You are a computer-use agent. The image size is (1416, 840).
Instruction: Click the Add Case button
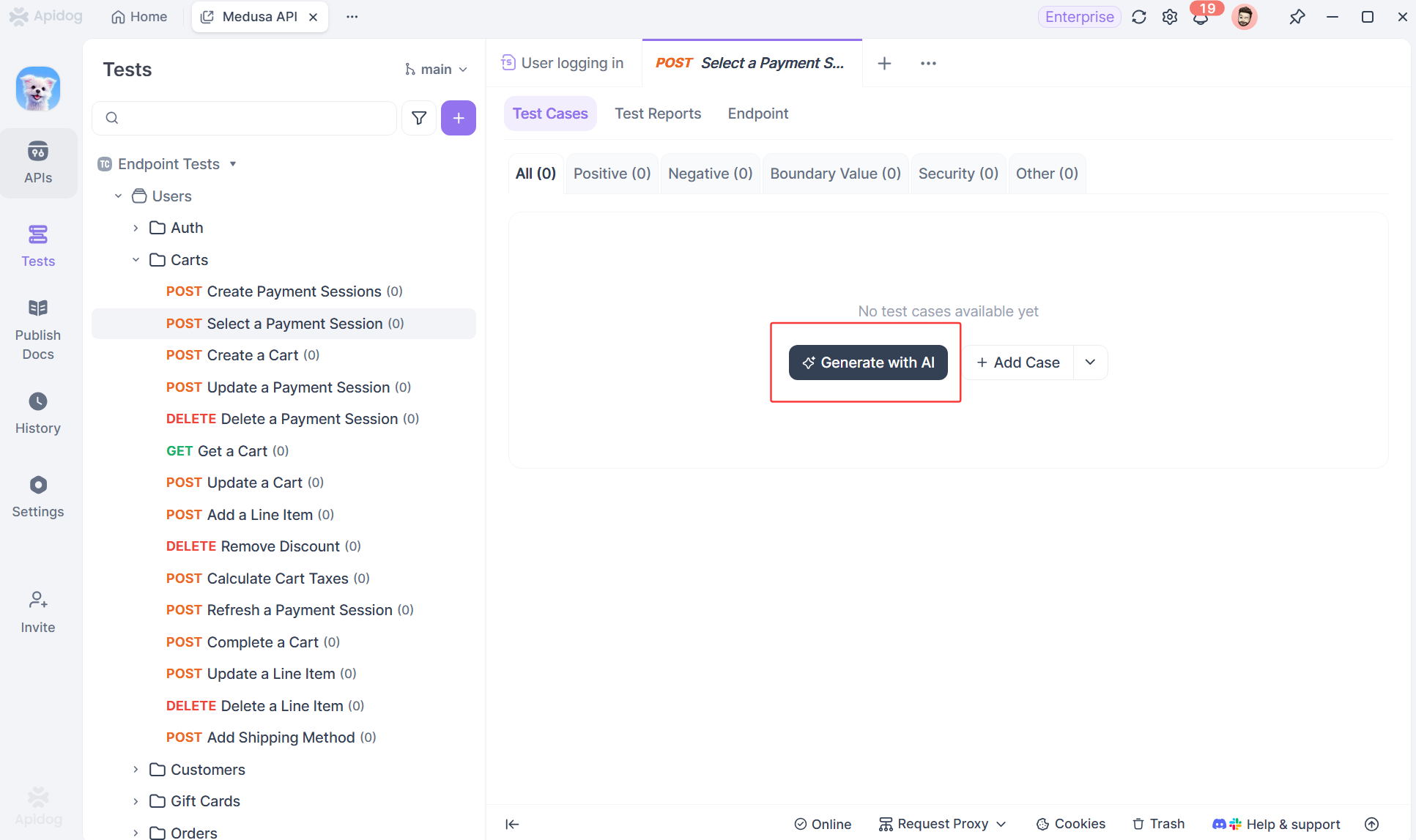[1018, 362]
